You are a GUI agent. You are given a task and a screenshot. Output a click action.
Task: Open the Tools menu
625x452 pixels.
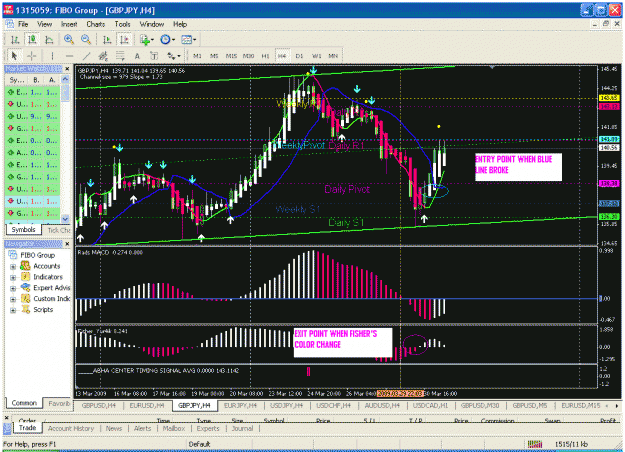point(122,24)
